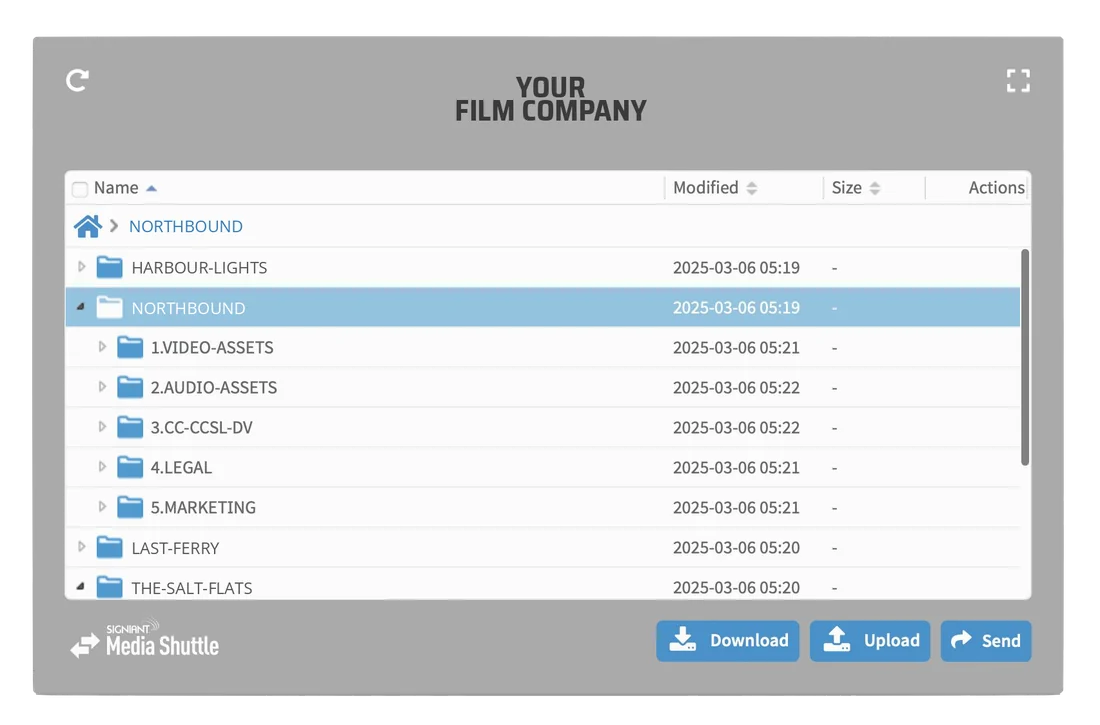Click the modified date of 4.LEGAL
Image resolution: width=1100 pixels, height=725 pixels.
click(x=736, y=468)
